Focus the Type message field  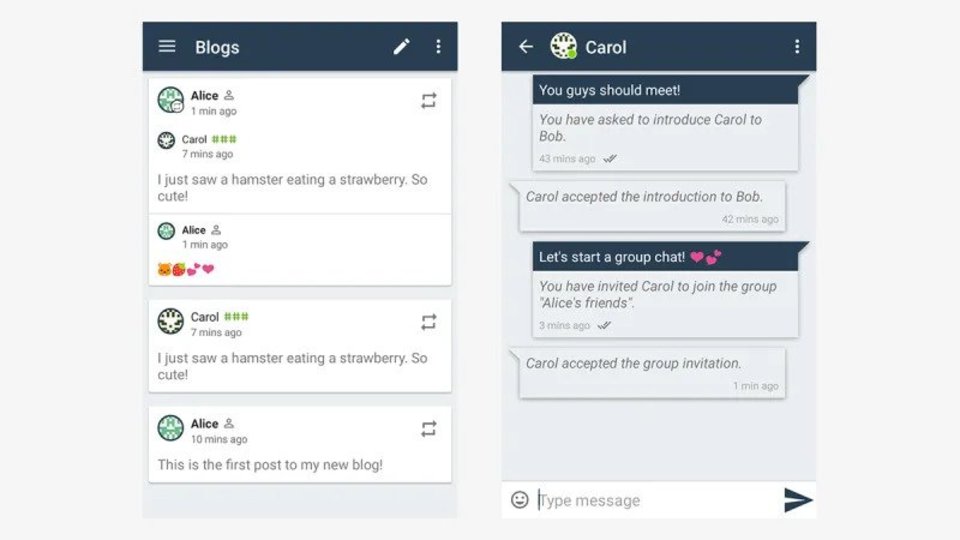click(656, 500)
